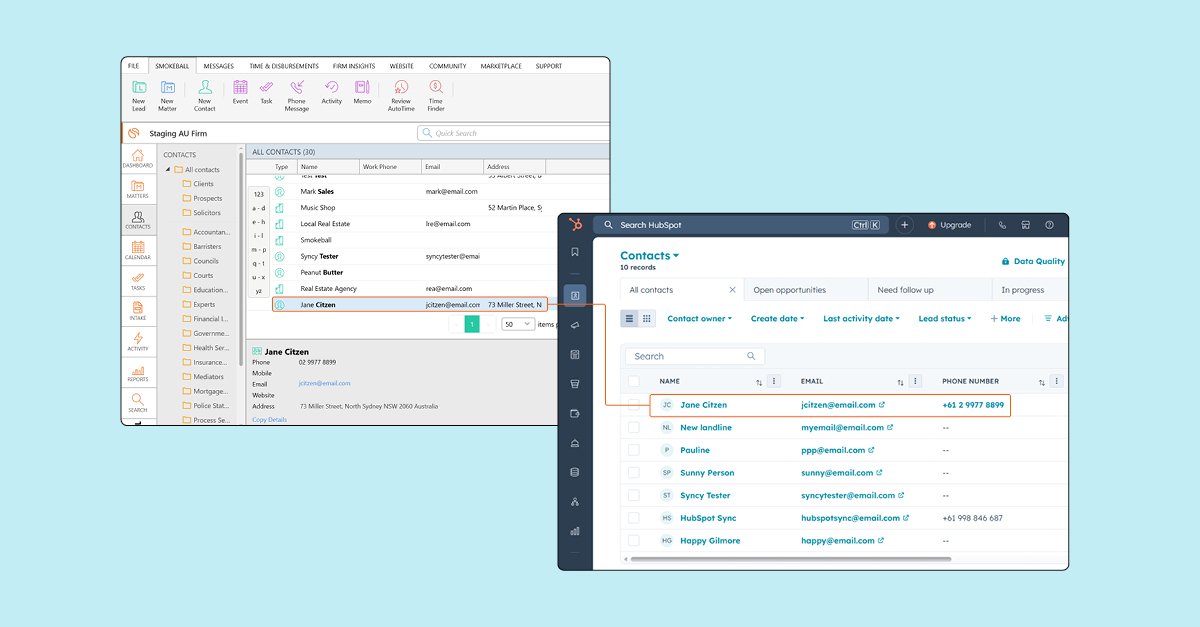
Task: Click the New Matter icon
Action: [167, 95]
